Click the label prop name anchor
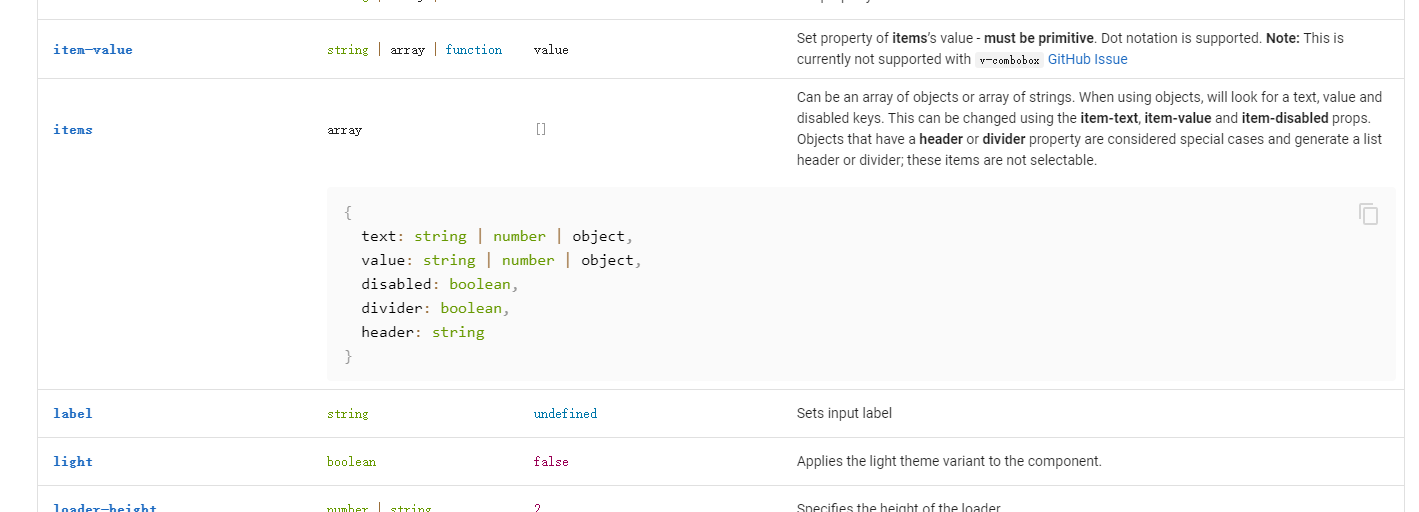Screen dimensions: 1419x512 73,414
